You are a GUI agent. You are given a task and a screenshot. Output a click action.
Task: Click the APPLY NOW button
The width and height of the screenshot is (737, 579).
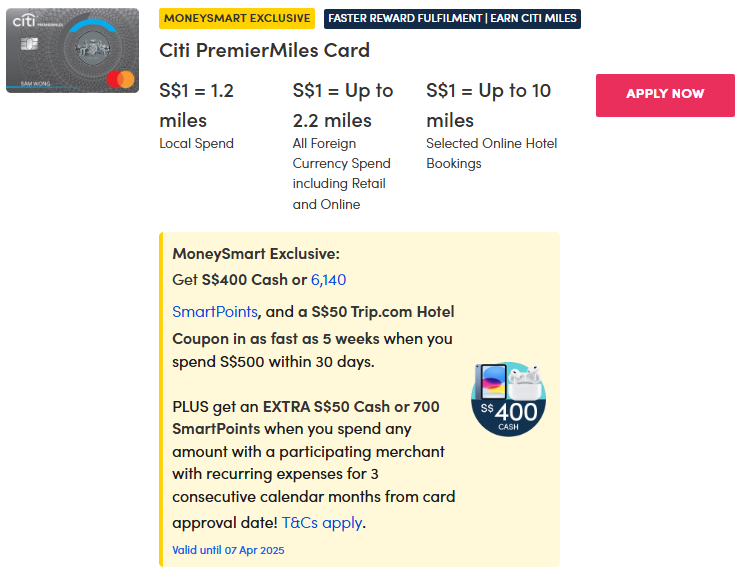[x=665, y=95]
